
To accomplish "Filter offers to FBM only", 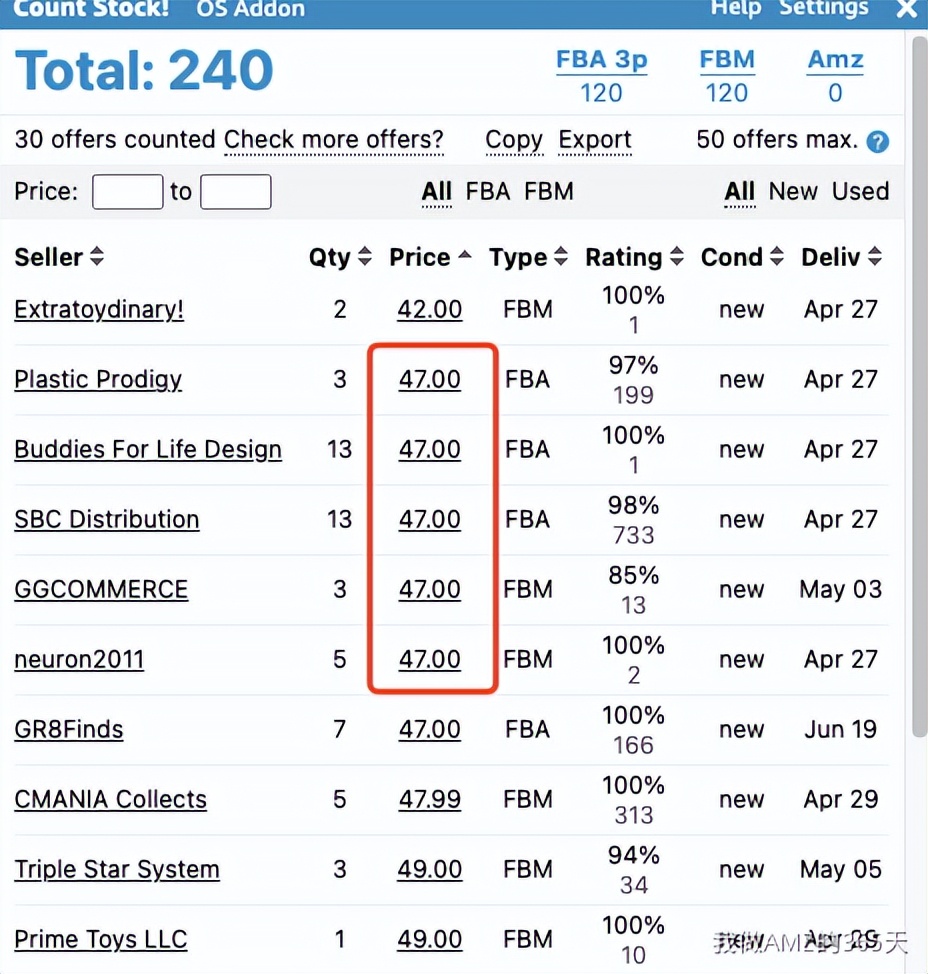I will click(549, 191).
